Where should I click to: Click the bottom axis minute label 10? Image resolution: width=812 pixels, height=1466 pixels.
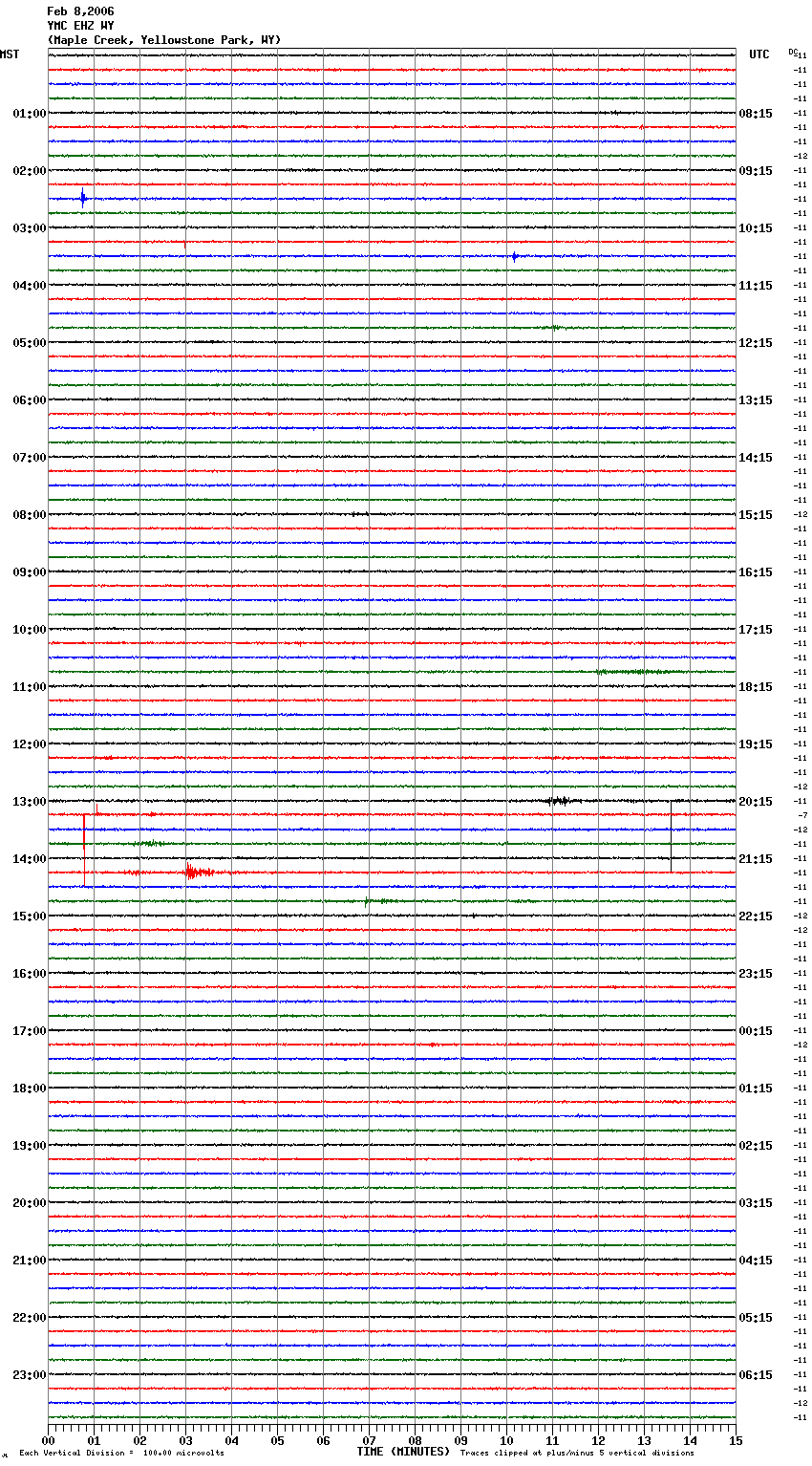506,1440
